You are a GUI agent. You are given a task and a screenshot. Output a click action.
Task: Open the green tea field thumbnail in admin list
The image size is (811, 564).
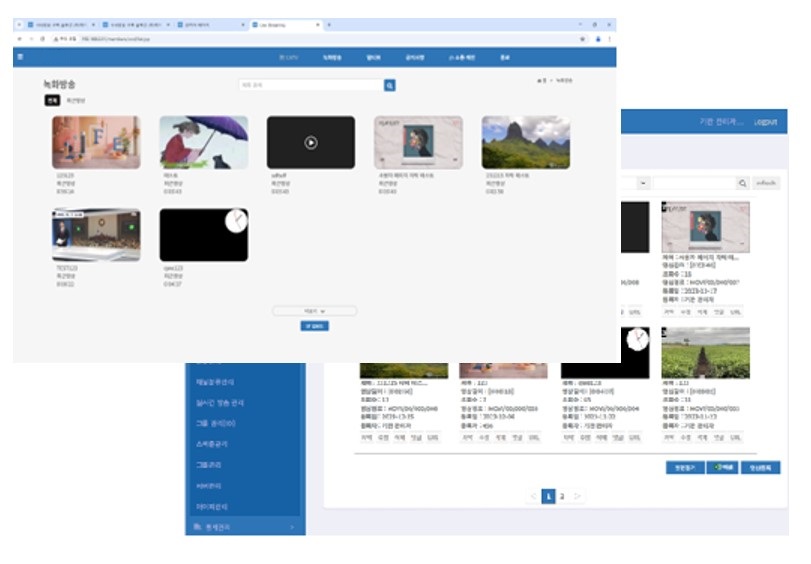pos(705,353)
